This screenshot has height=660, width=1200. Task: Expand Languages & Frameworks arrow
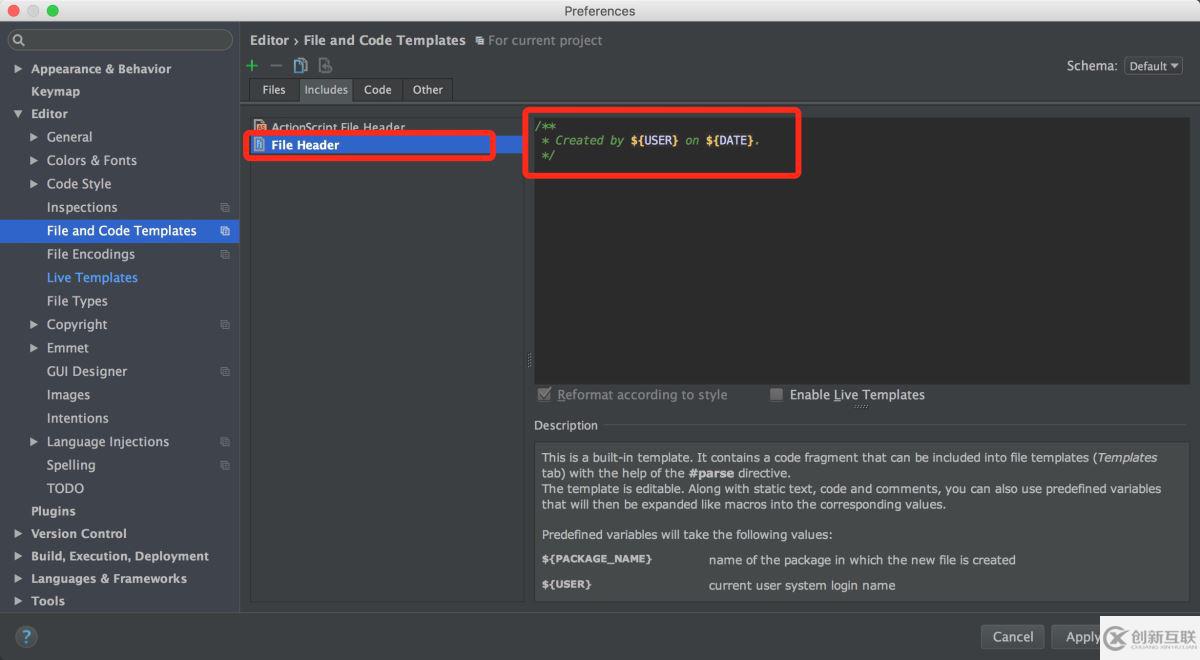click(x=18, y=579)
